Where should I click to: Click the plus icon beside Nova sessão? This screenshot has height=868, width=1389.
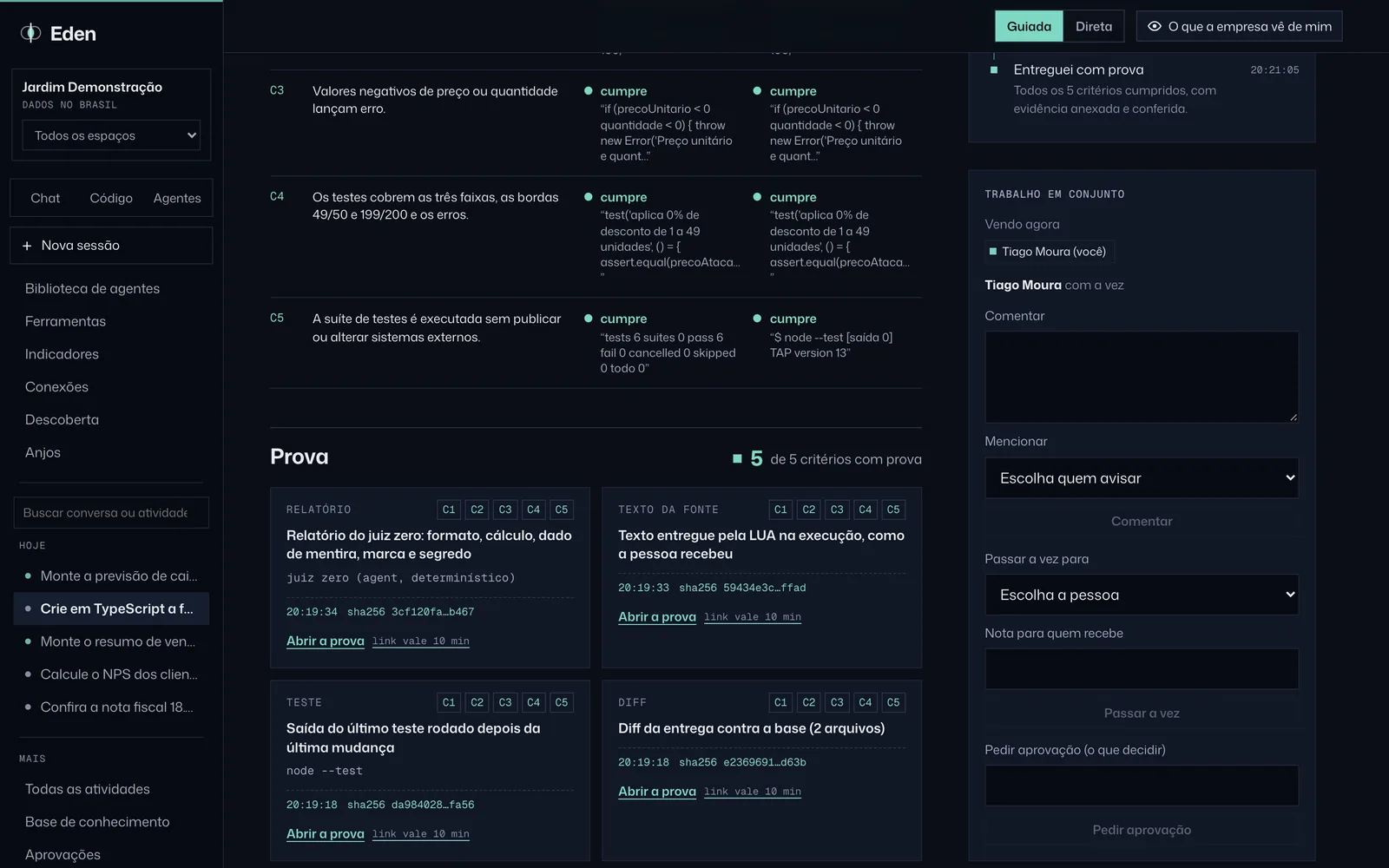click(27, 246)
